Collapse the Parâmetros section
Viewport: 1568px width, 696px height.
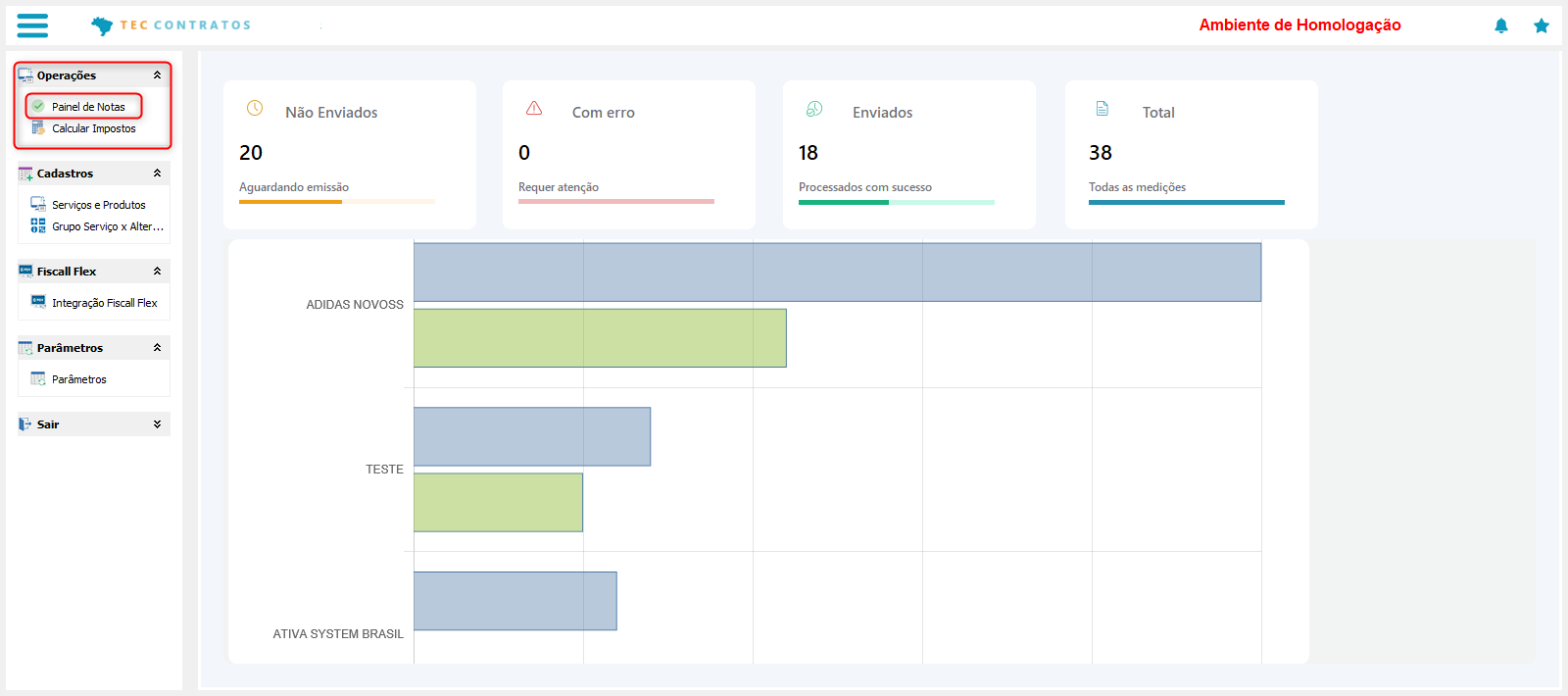pyautogui.click(x=157, y=348)
